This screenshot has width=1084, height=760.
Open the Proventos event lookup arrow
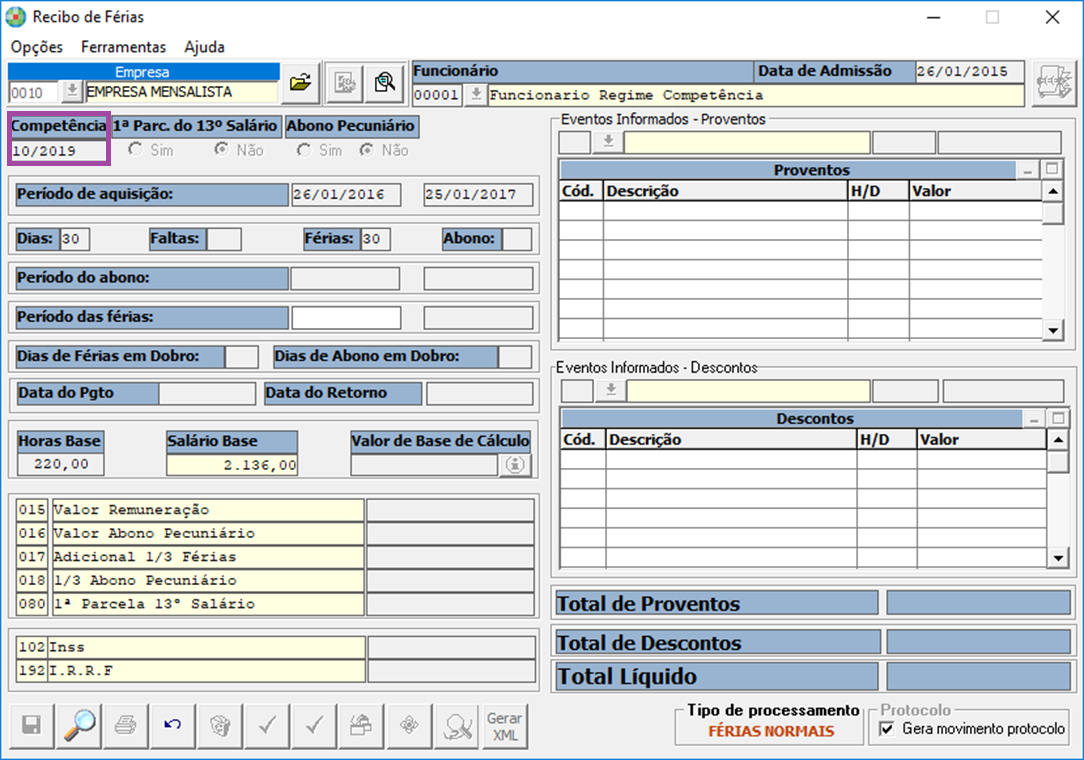click(608, 142)
